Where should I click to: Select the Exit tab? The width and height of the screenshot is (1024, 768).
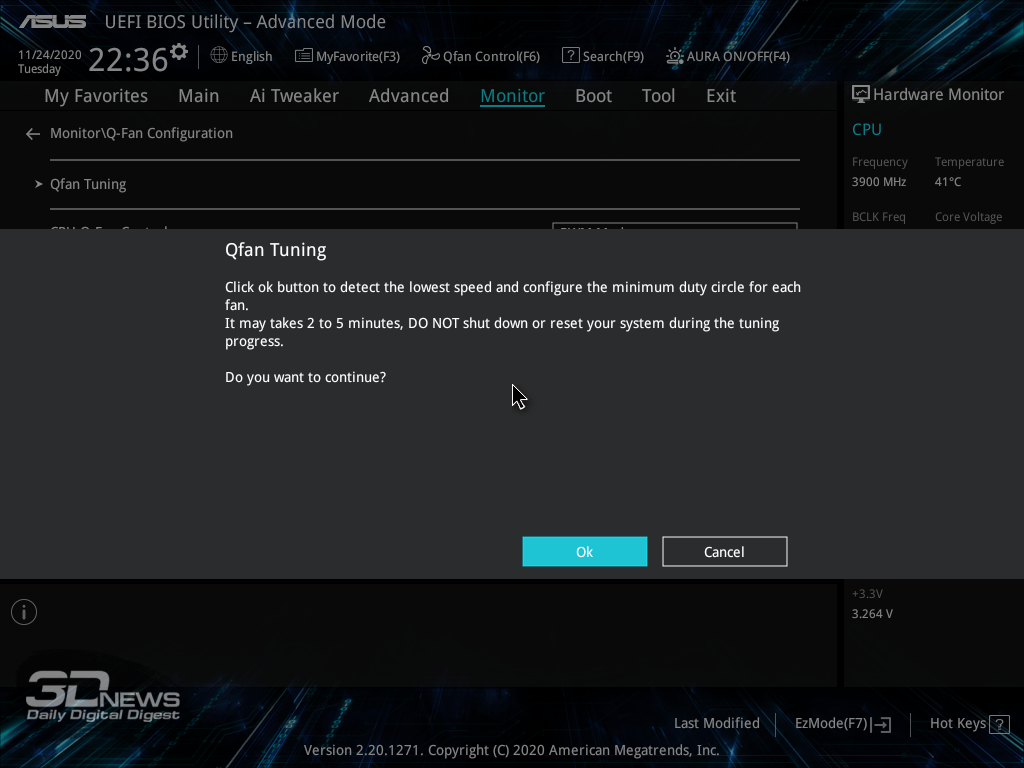point(721,96)
